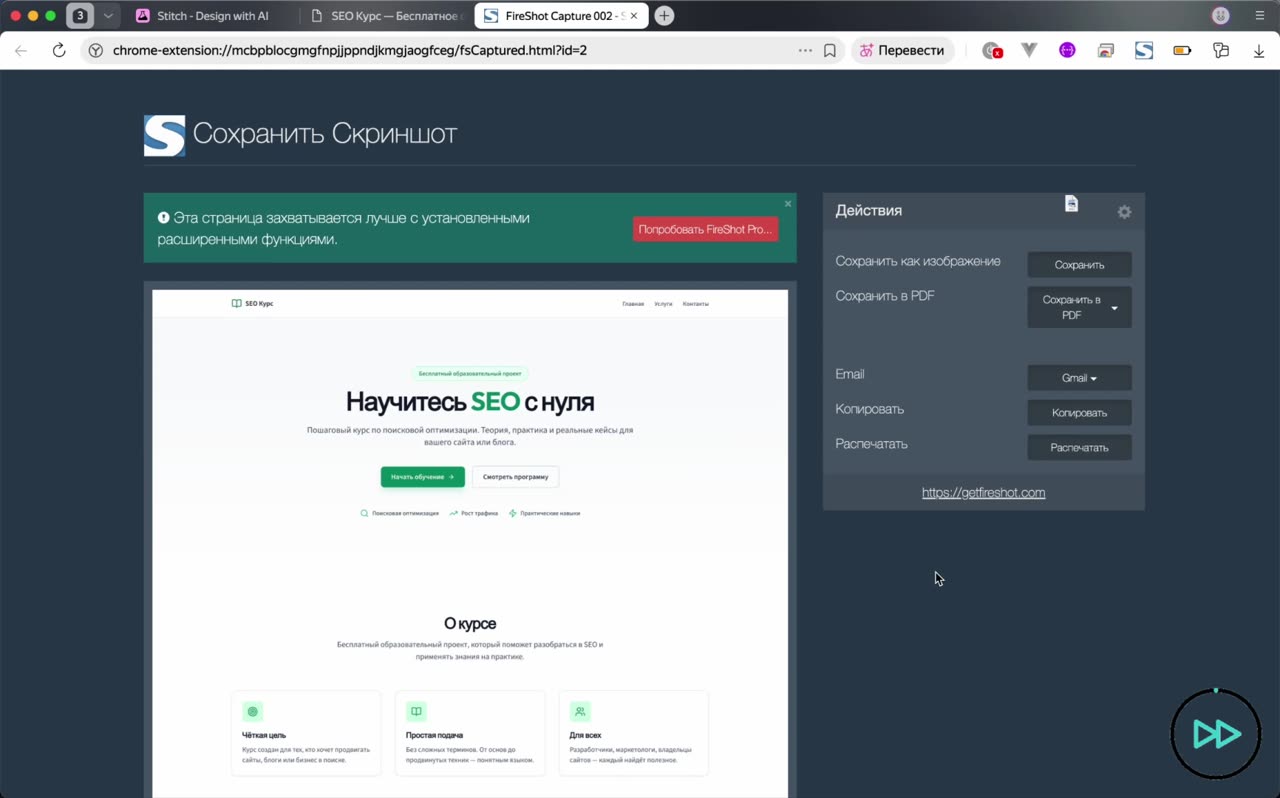1280x798 pixels.
Task: Click the Перевести translate button
Action: click(x=903, y=50)
